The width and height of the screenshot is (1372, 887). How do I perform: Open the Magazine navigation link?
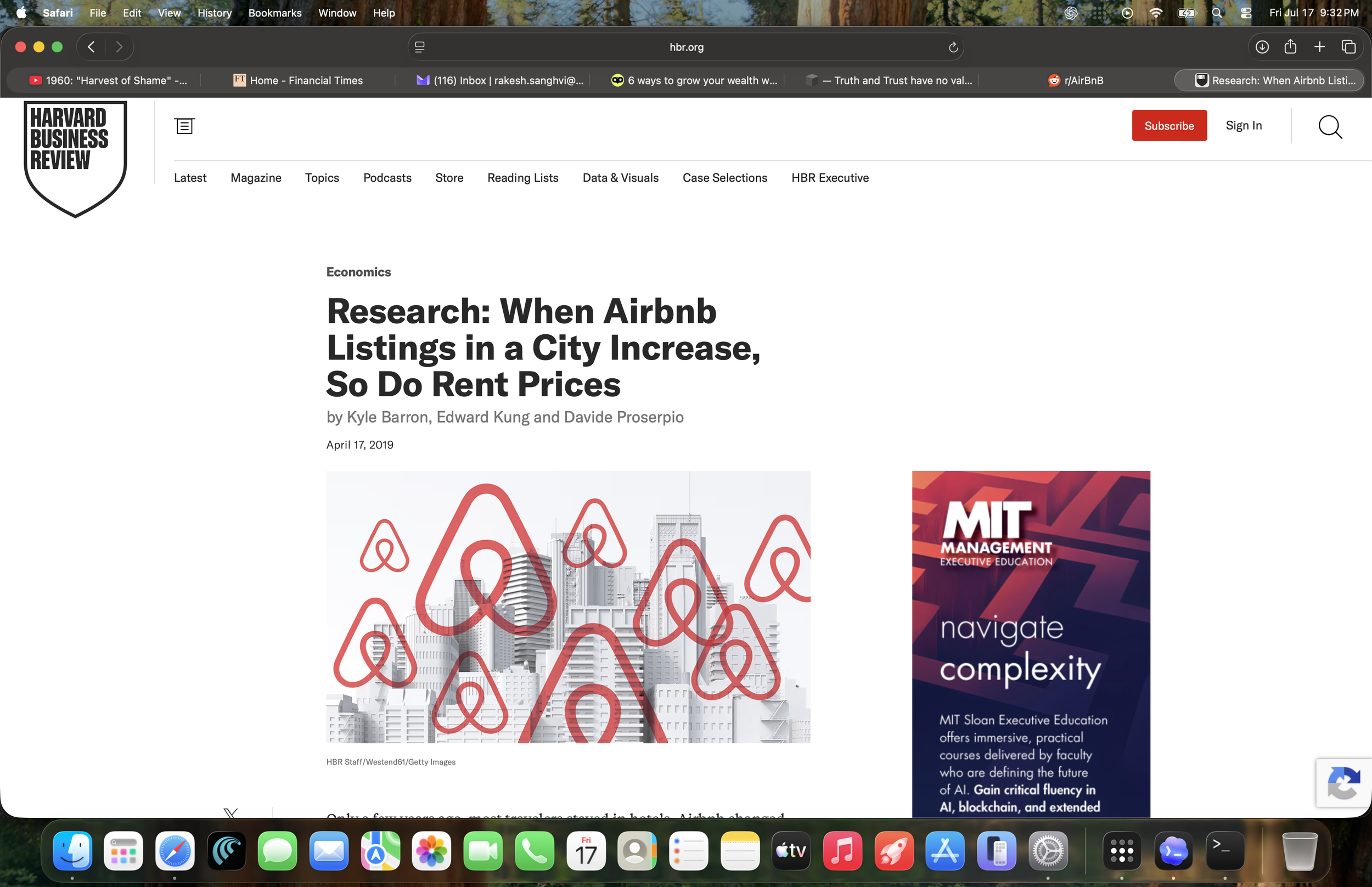point(256,178)
